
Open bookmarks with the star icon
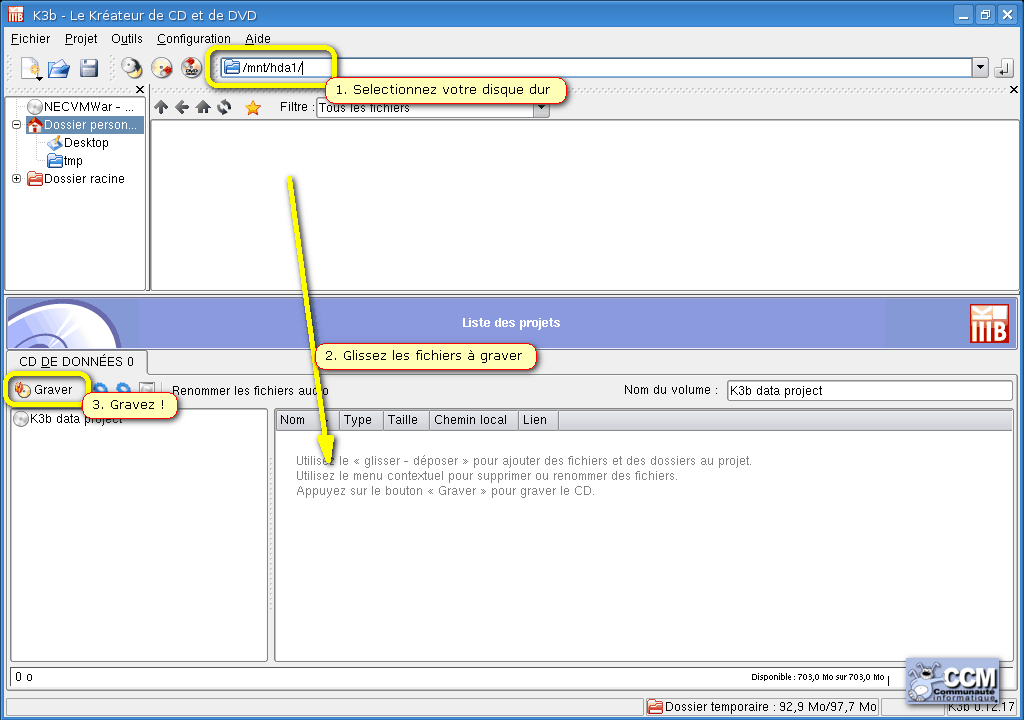(253, 108)
